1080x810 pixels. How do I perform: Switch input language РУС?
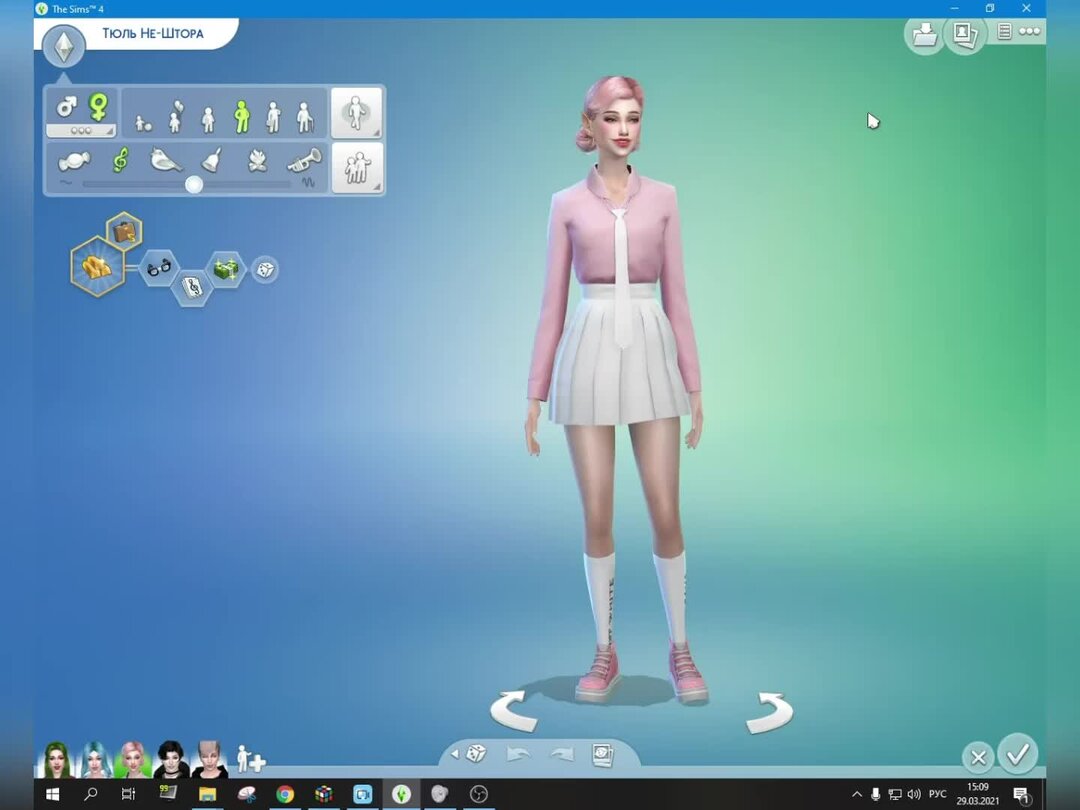click(937, 794)
